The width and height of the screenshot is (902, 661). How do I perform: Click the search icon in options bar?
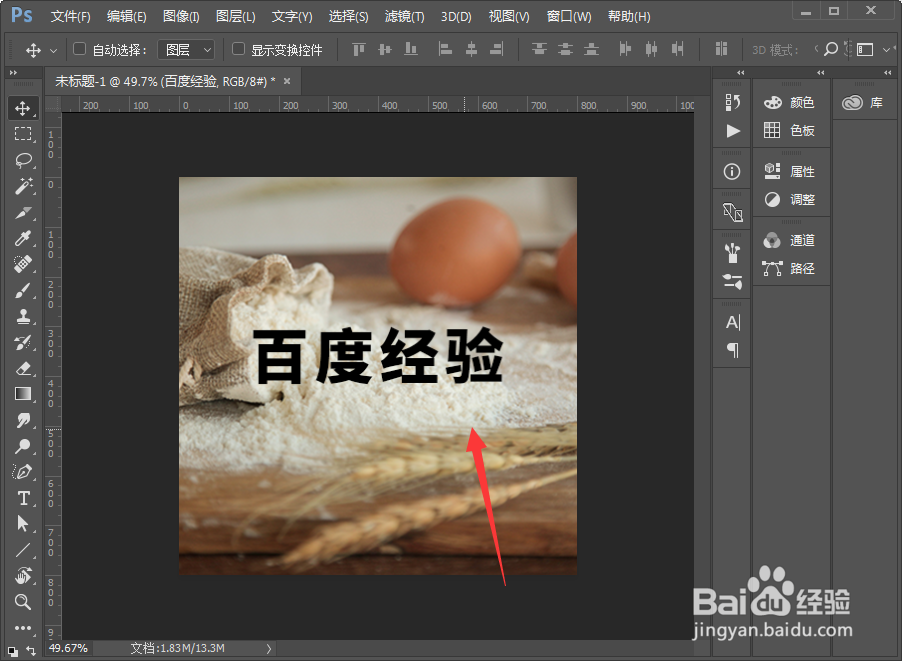pyautogui.click(x=831, y=49)
